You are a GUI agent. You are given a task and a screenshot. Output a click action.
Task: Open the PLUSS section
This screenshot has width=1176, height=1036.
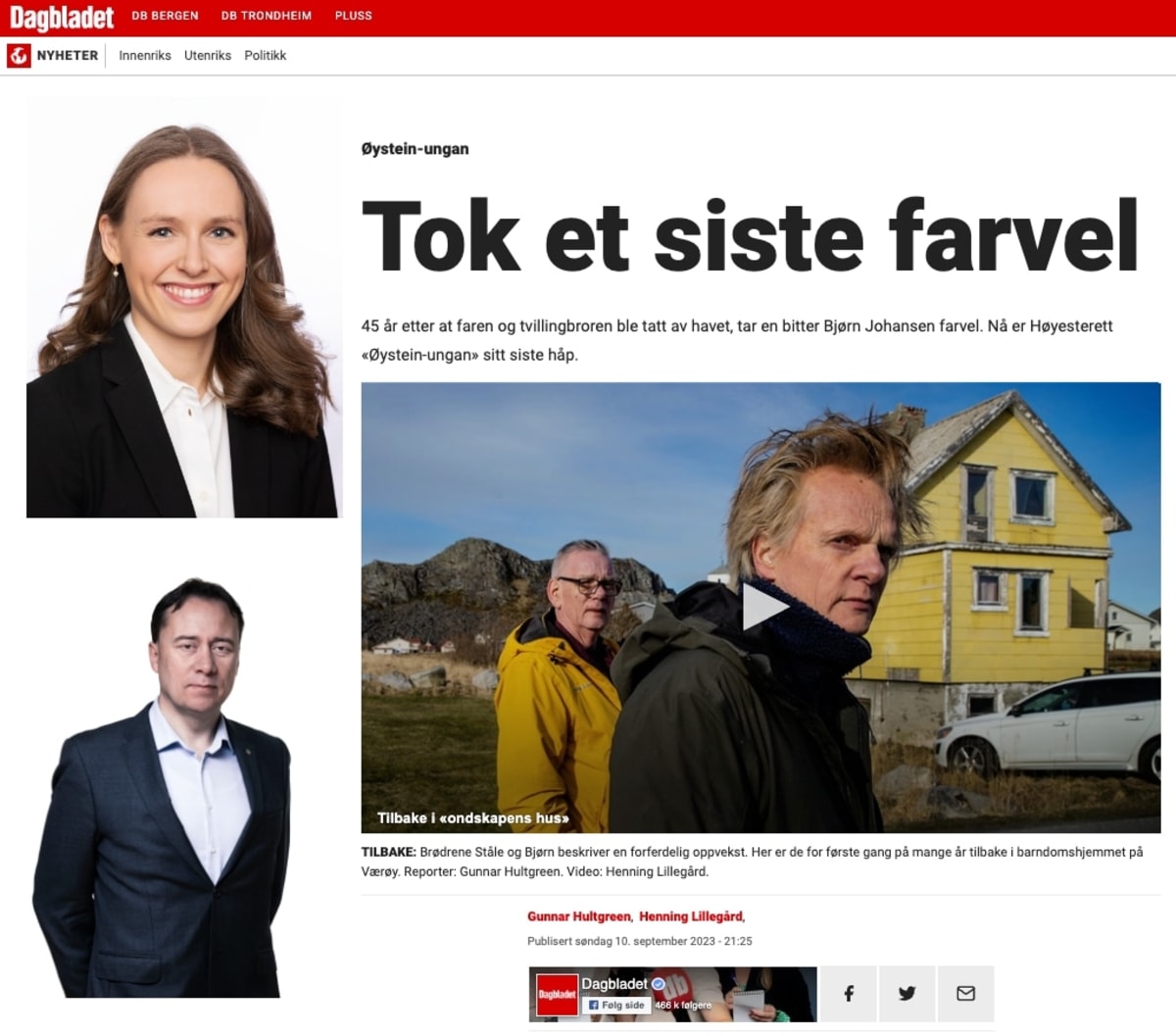pyautogui.click(x=353, y=16)
